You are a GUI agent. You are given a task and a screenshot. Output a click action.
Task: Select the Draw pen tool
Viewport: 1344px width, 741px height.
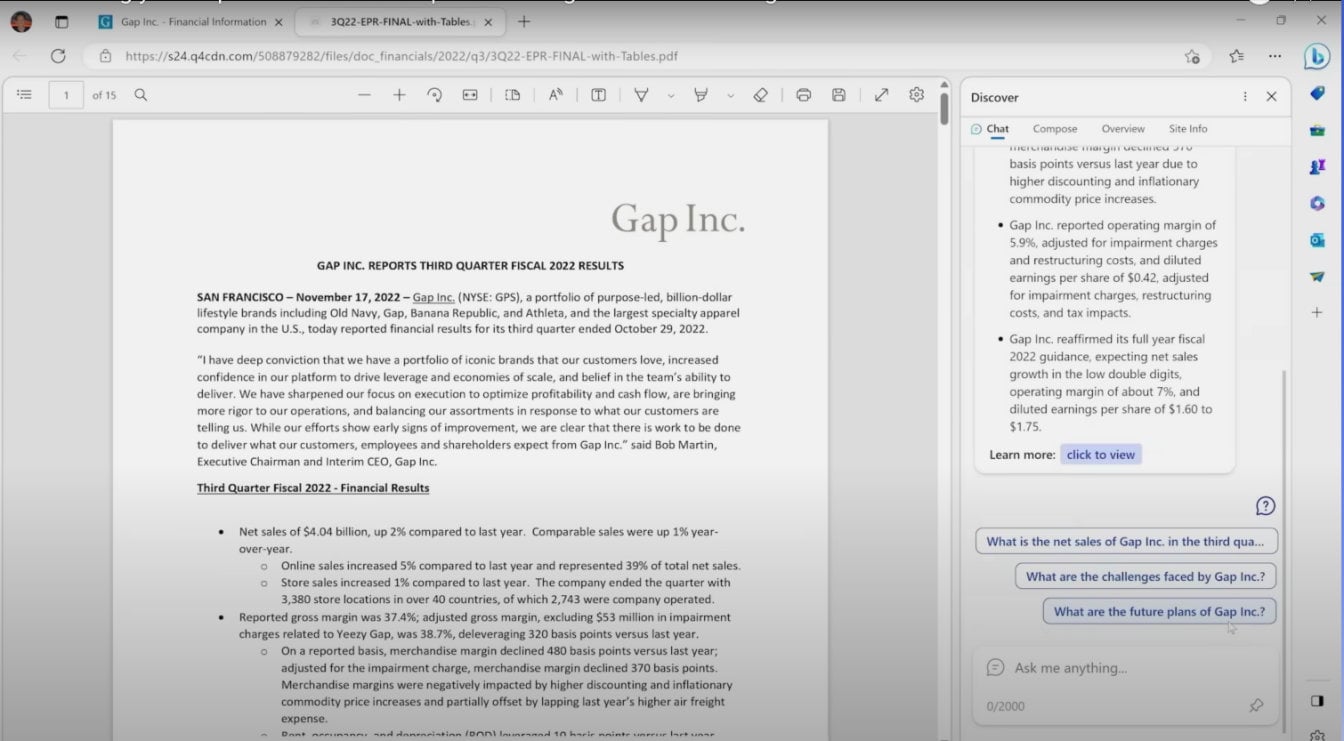pyautogui.click(x=642, y=95)
